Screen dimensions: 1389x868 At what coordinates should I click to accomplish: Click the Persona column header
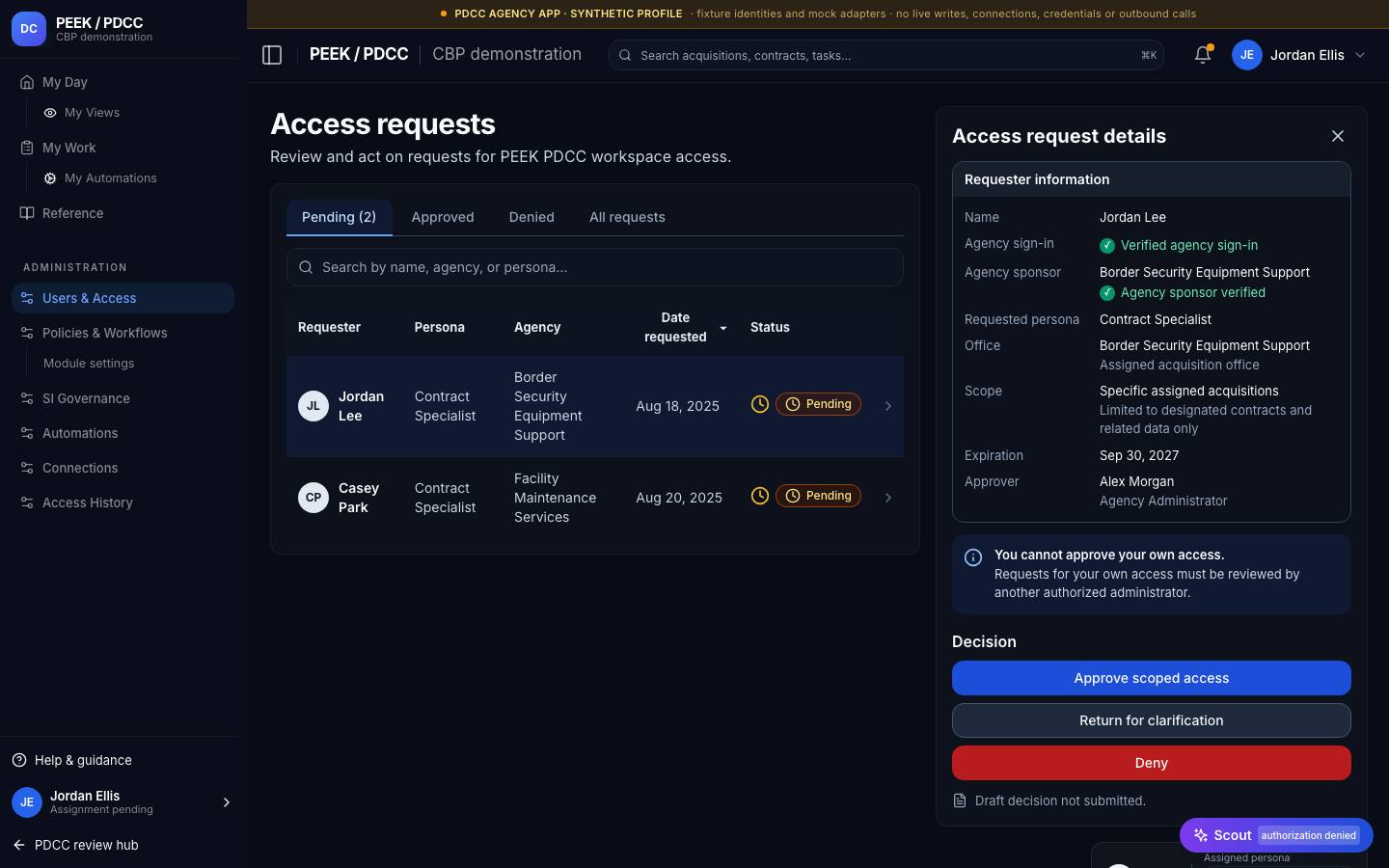coord(439,327)
